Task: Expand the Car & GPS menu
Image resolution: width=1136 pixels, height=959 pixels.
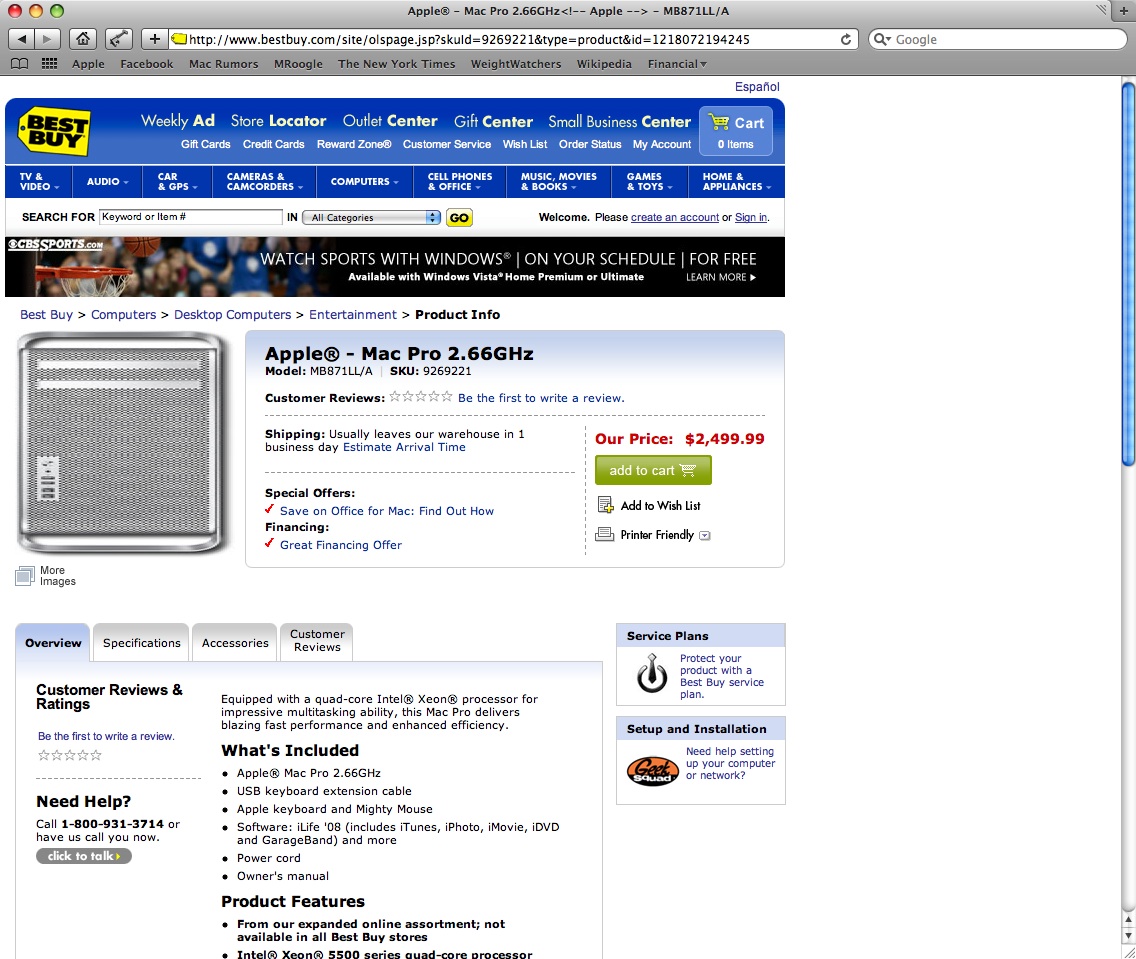Action: [178, 181]
